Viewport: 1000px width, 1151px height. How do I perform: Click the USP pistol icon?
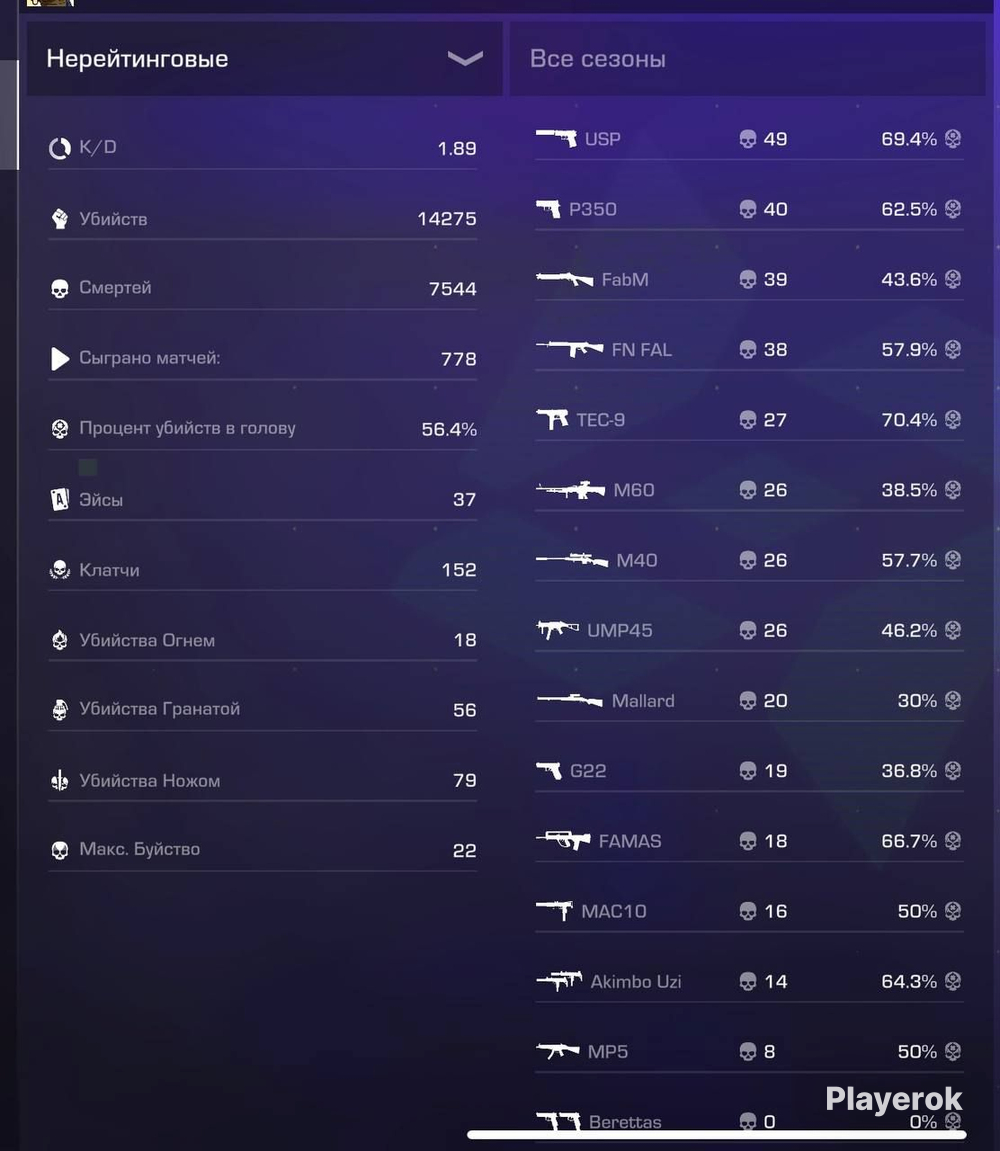point(556,138)
